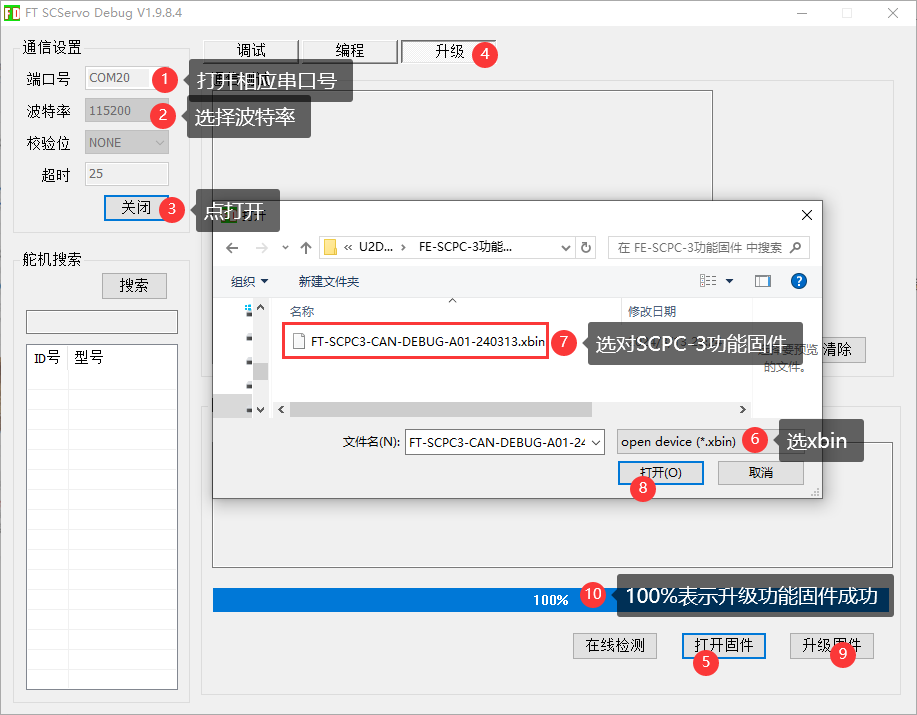Click the 打开(O) button to open firmware
Viewport: 917px width, 715px height.
[660, 473]
